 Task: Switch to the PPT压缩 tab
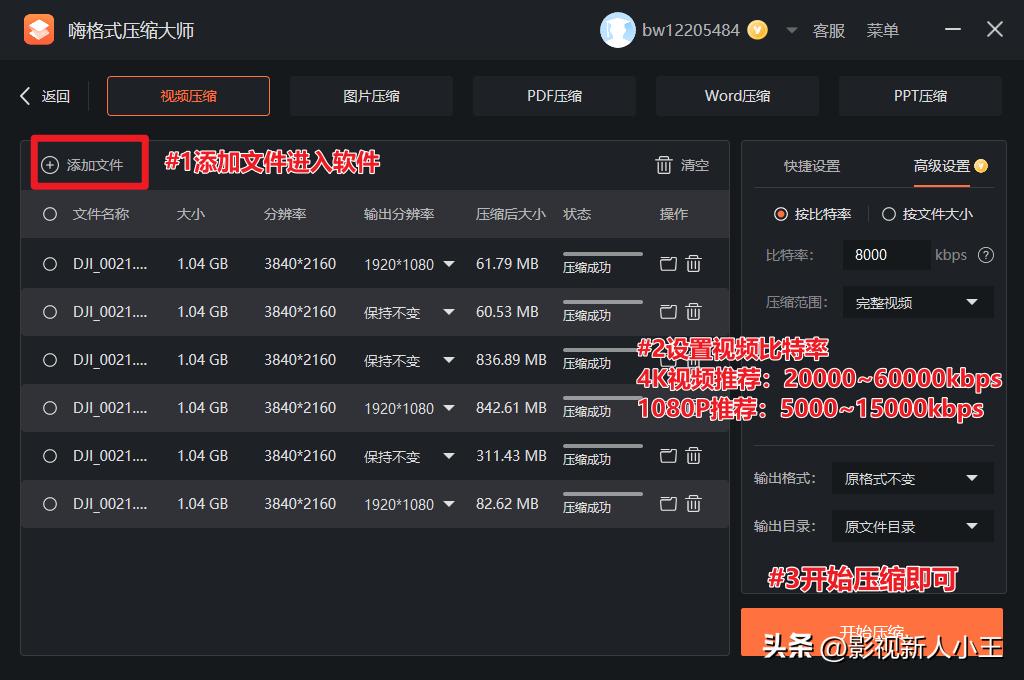click(x=920, y=96)
